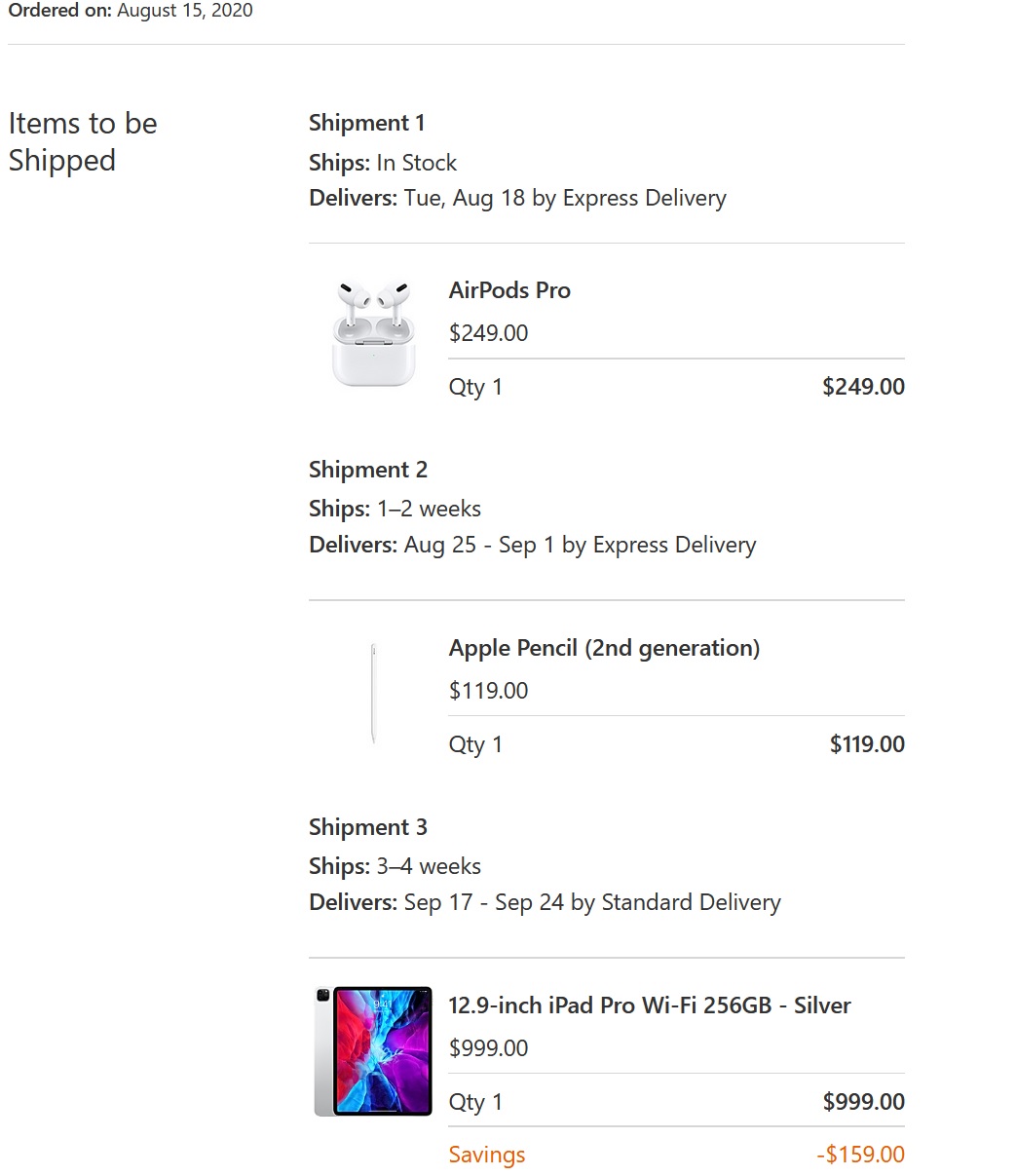Click the Aug 25 - Sep 1 delivery text
This screenshot has height=1176, width=1016.
click(580, 545)
